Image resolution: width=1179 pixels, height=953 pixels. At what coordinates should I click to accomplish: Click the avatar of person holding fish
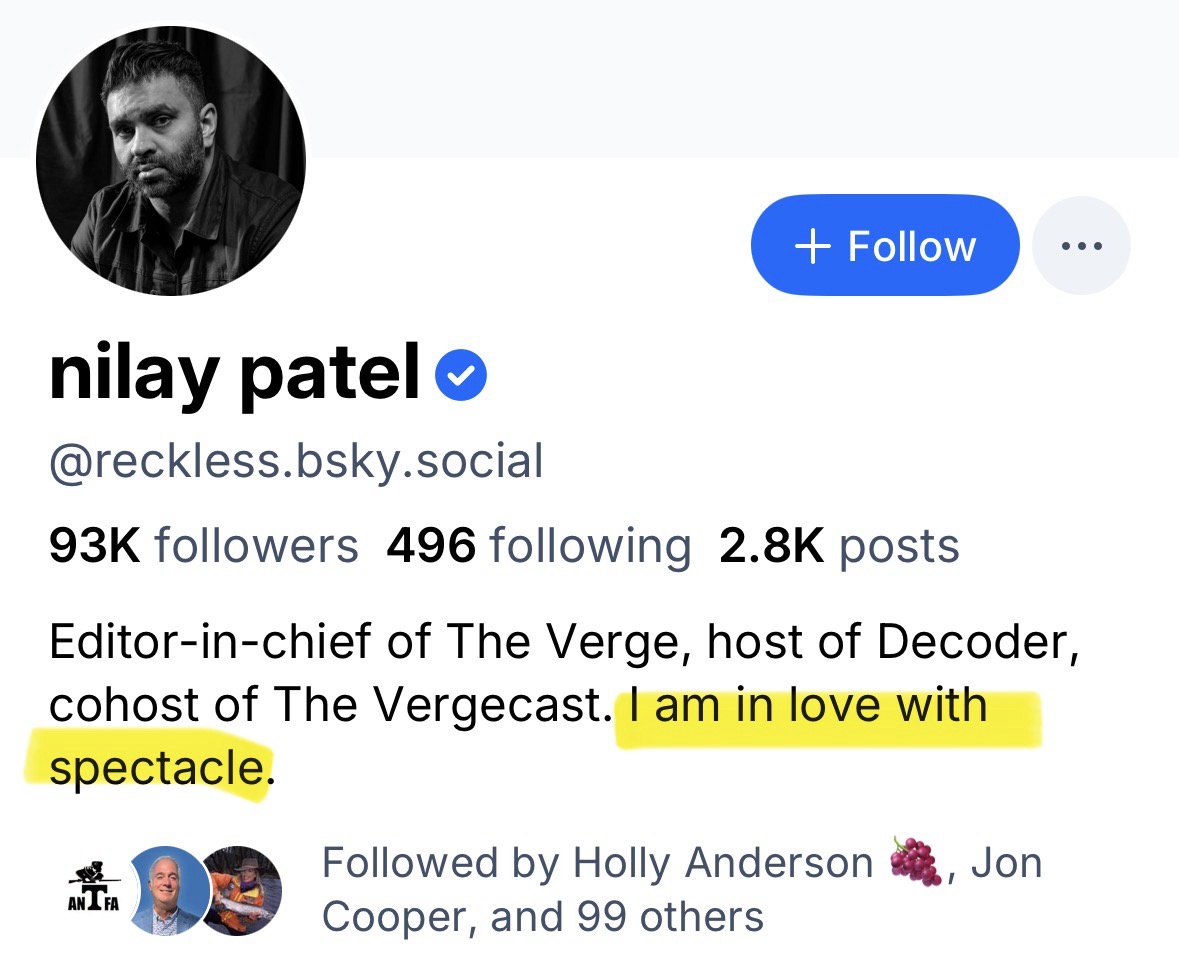[242, 889]
